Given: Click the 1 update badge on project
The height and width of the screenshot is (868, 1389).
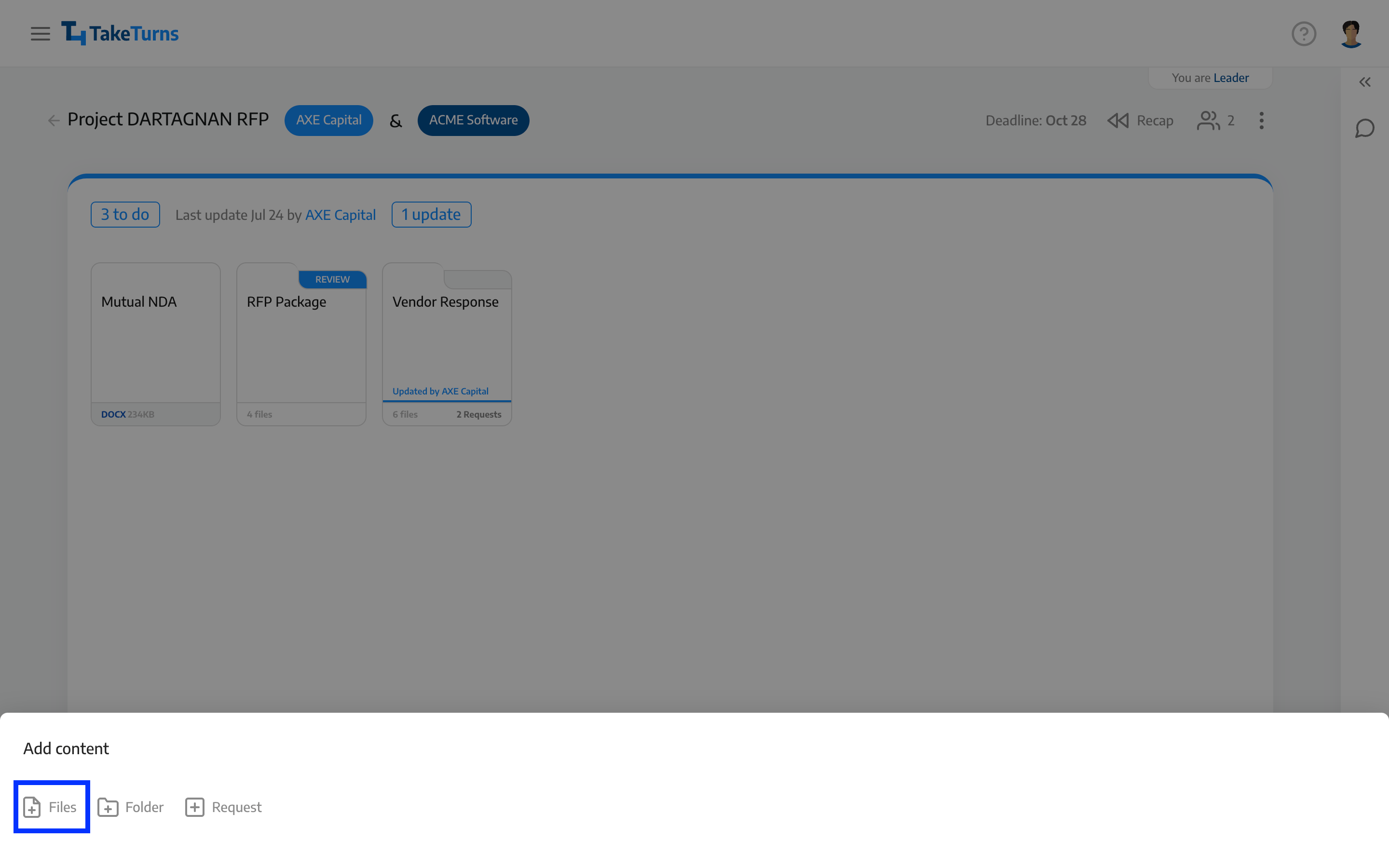Looking at the screenshot, I should point(430,214).
